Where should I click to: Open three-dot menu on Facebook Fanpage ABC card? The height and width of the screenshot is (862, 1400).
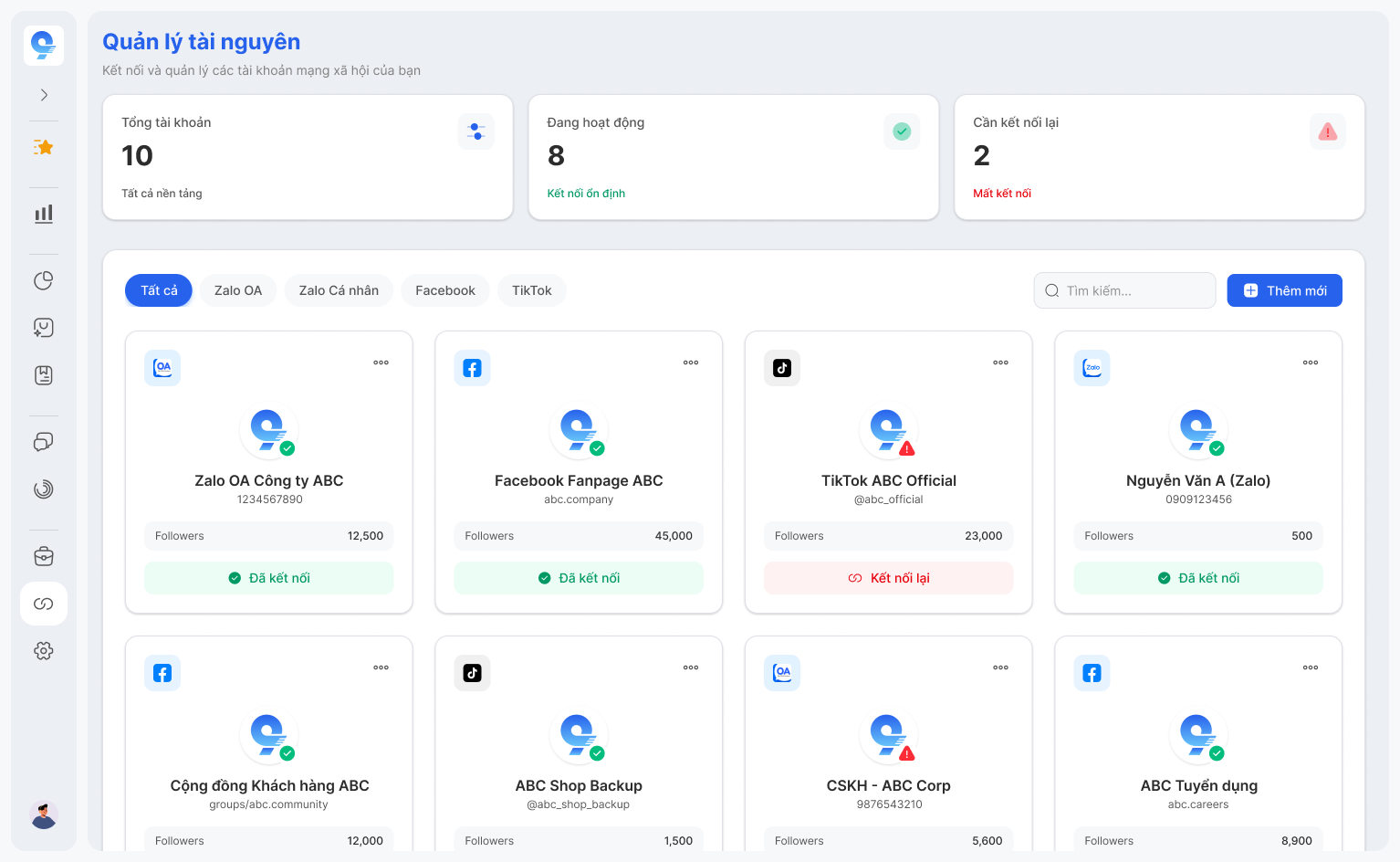[691, 363]
